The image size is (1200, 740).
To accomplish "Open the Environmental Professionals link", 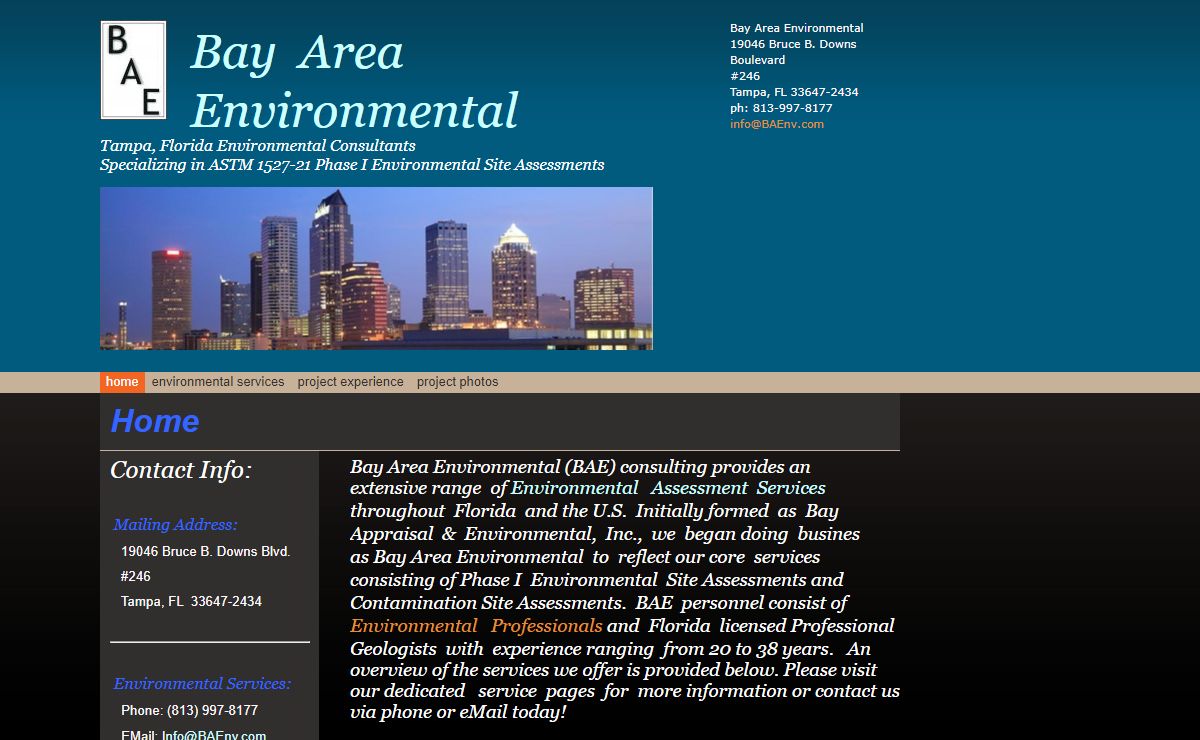I will pos(476,626).
